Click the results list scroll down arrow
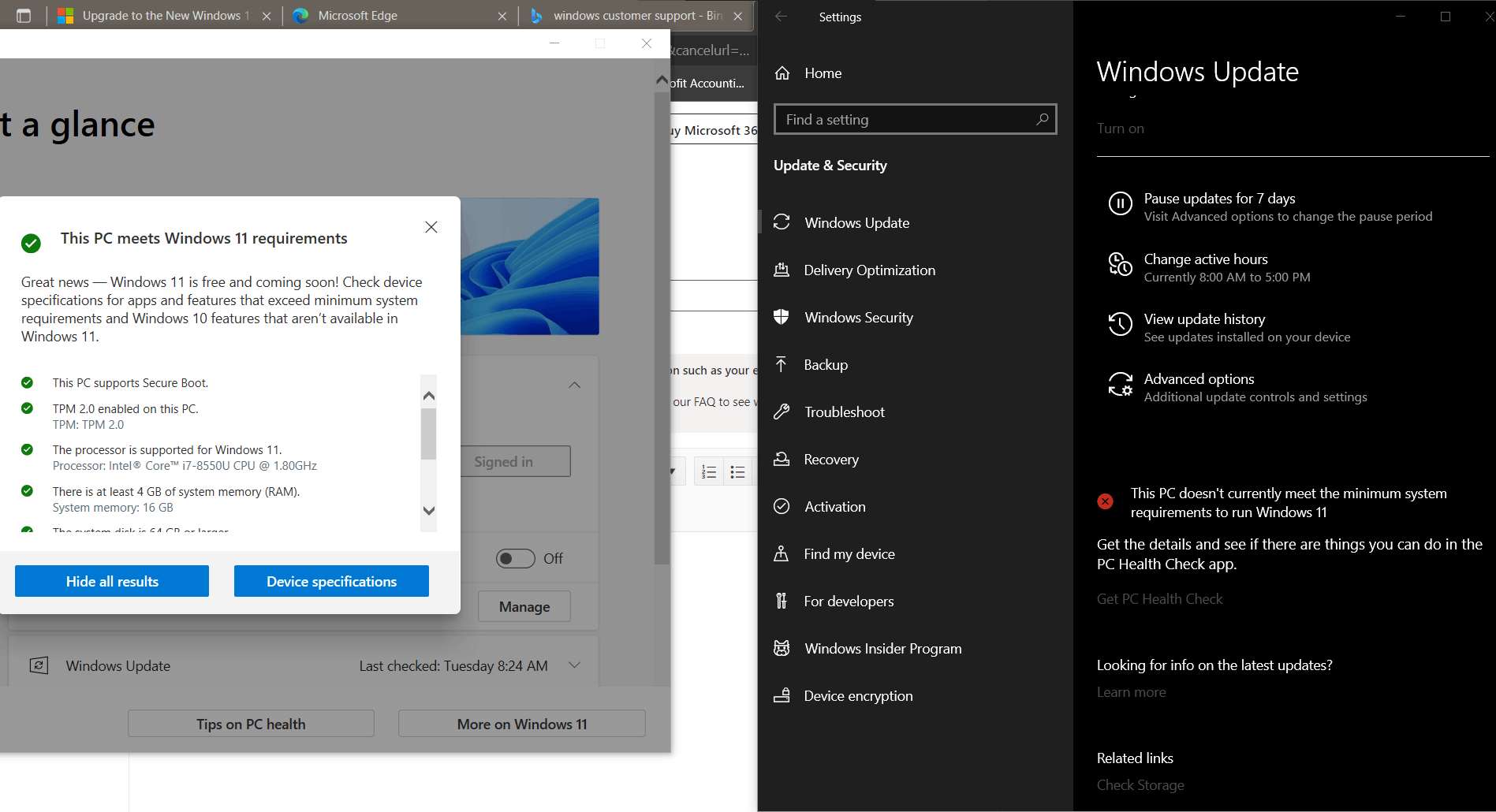This screenshot has height=812, width=1496. (x=429, y=510)
